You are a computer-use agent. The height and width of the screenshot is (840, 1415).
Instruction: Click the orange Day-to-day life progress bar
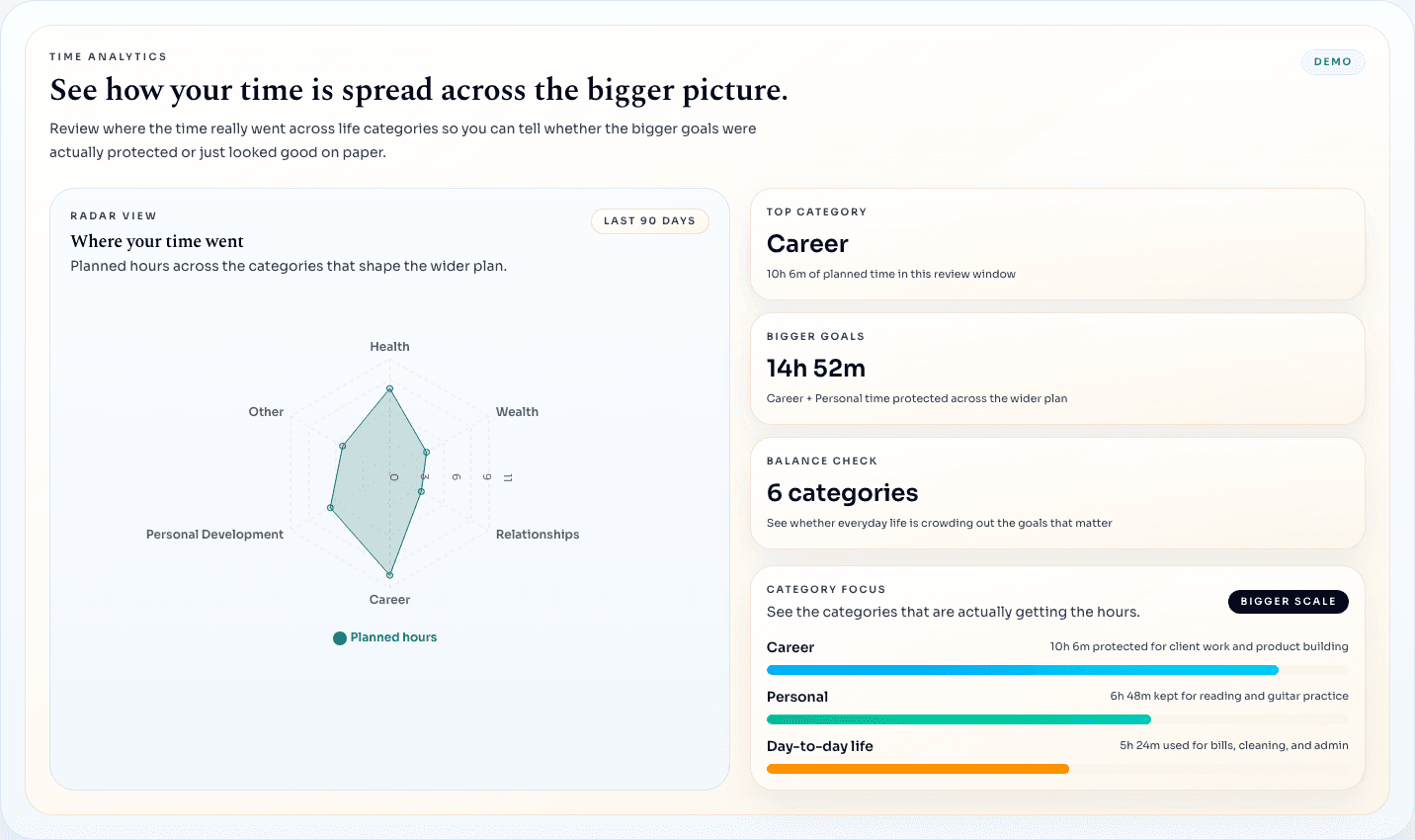[x=917, y=769]
